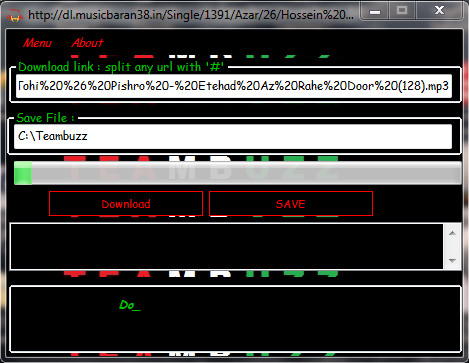Image resolution: width=469 pixels, height=363 pixels.
Task: Click inside the empty black log box
Action: pos(227,246)
